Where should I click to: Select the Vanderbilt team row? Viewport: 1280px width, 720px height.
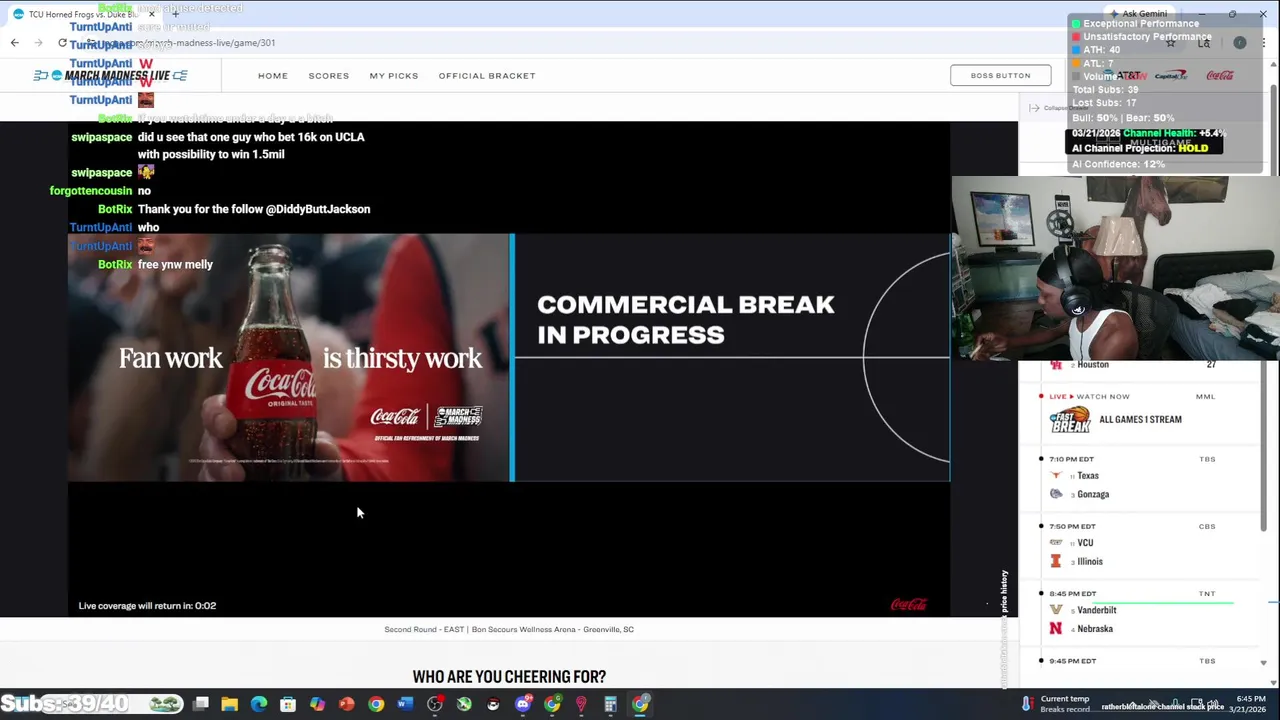click(x=1096, y=610)
